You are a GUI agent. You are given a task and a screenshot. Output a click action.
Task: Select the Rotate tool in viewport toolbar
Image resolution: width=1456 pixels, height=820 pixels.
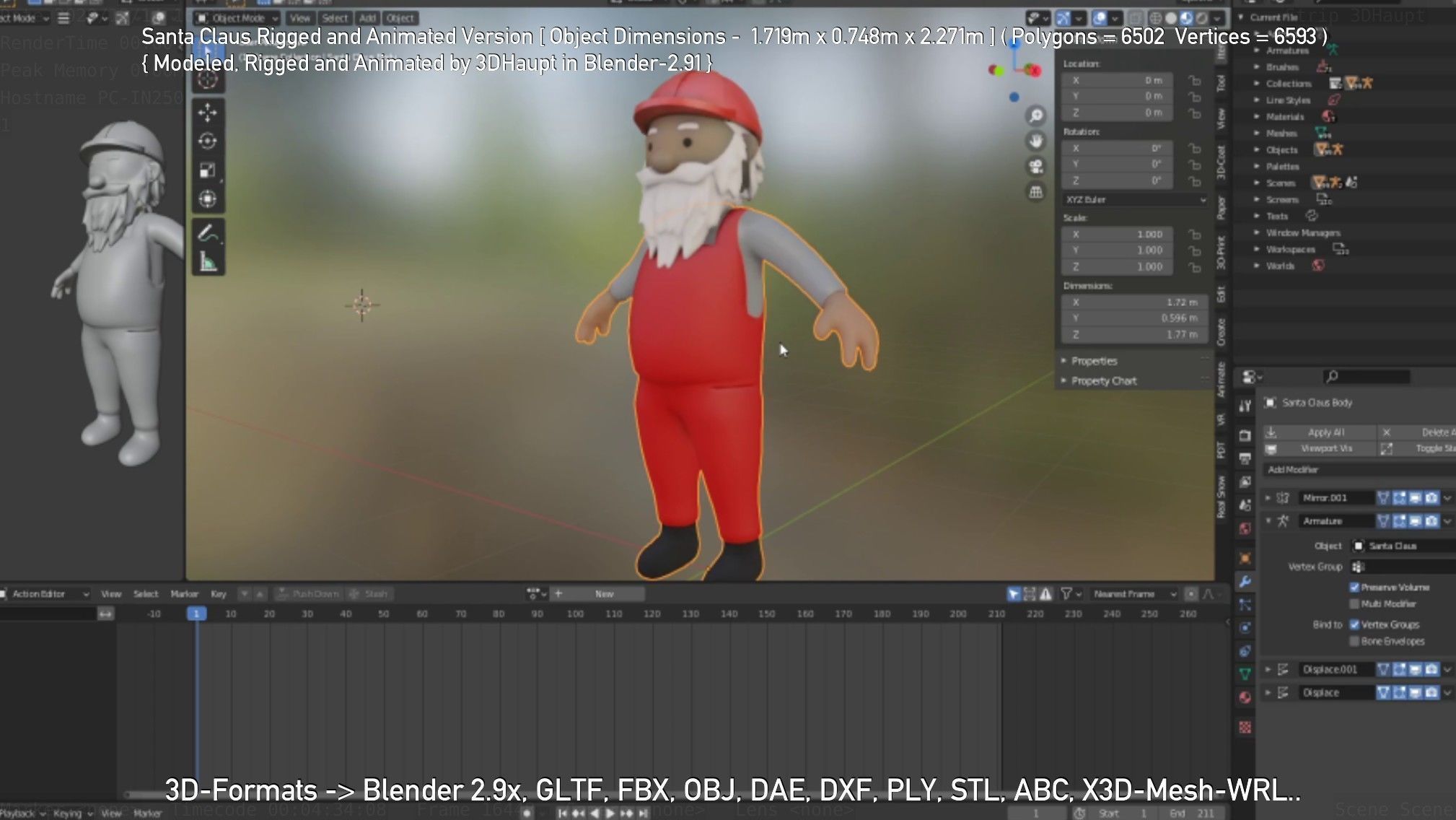(x=208, y=141)
